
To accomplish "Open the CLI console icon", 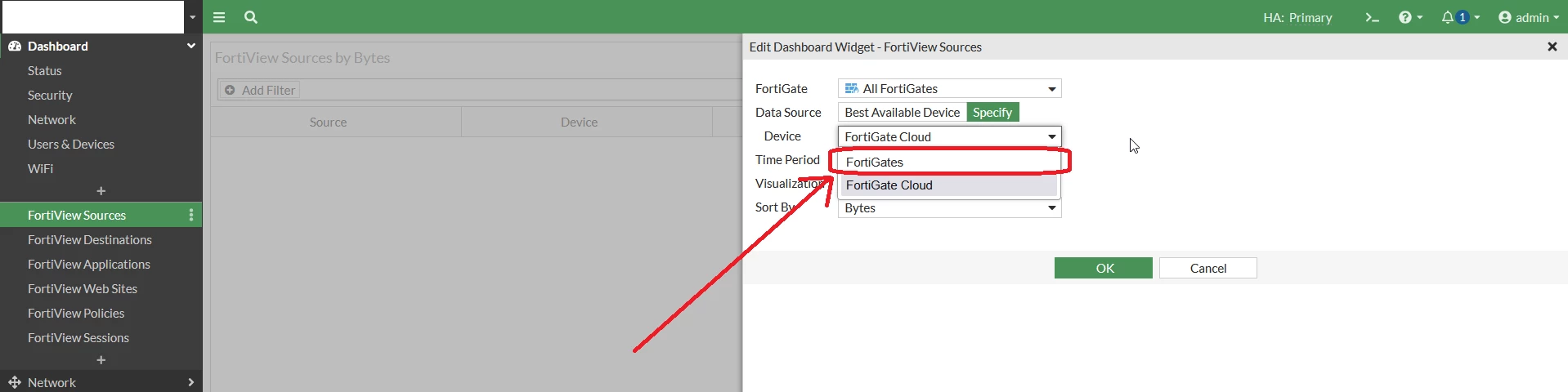I will point(1372,17).
